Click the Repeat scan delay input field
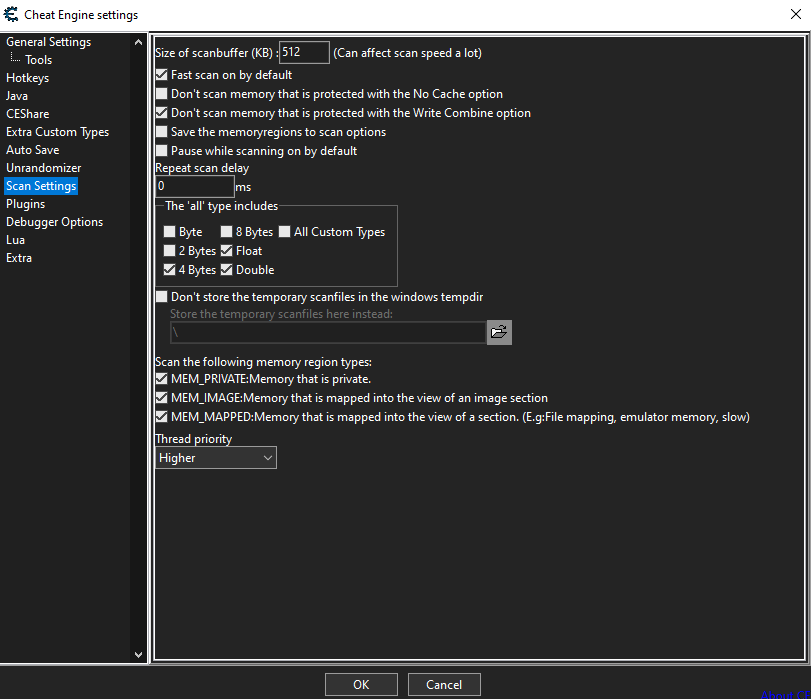811x699 pixels. [195, 186]
